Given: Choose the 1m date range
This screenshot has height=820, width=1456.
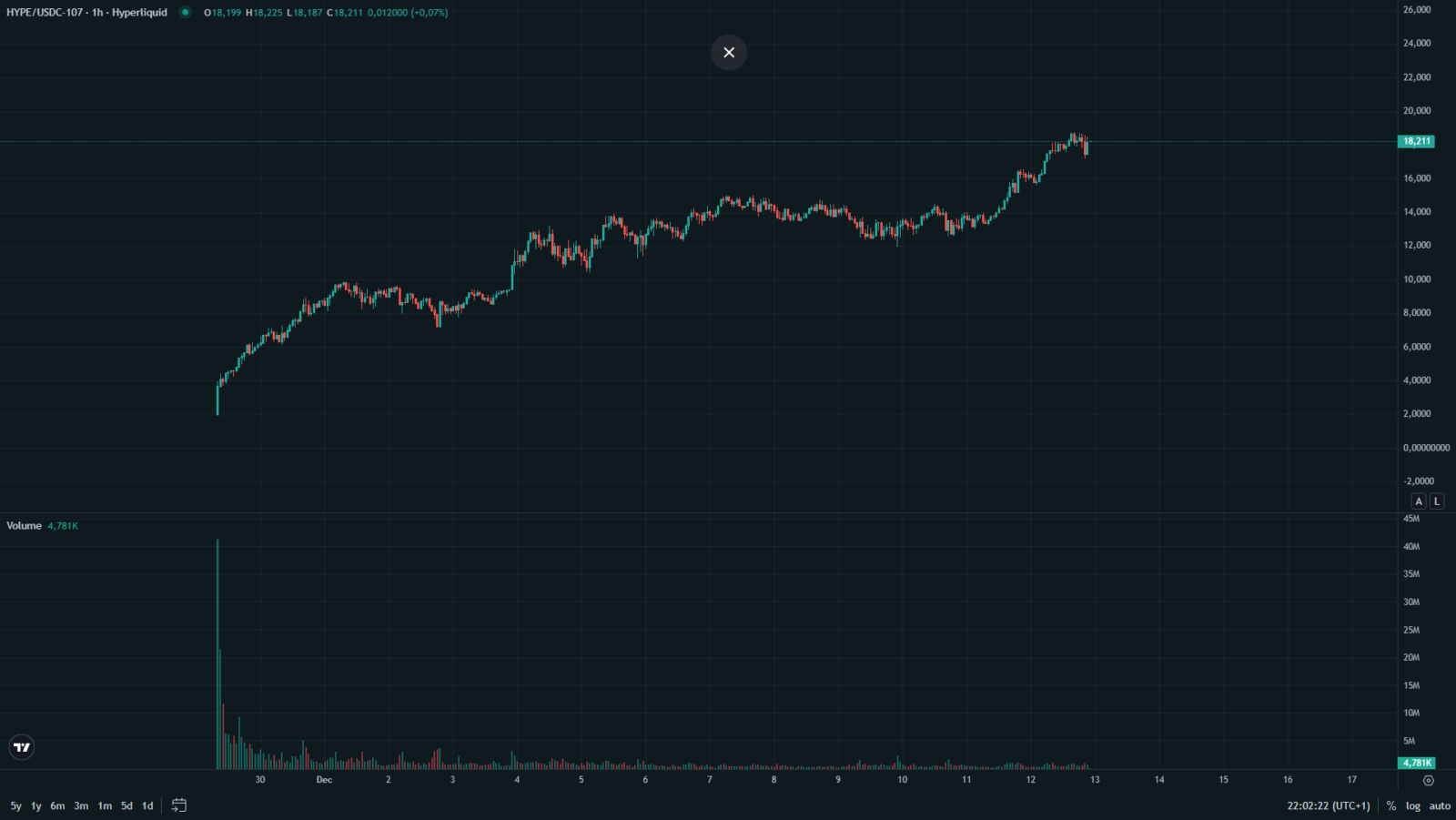Looking at the screenshot, I should click(x=105, y=805).
